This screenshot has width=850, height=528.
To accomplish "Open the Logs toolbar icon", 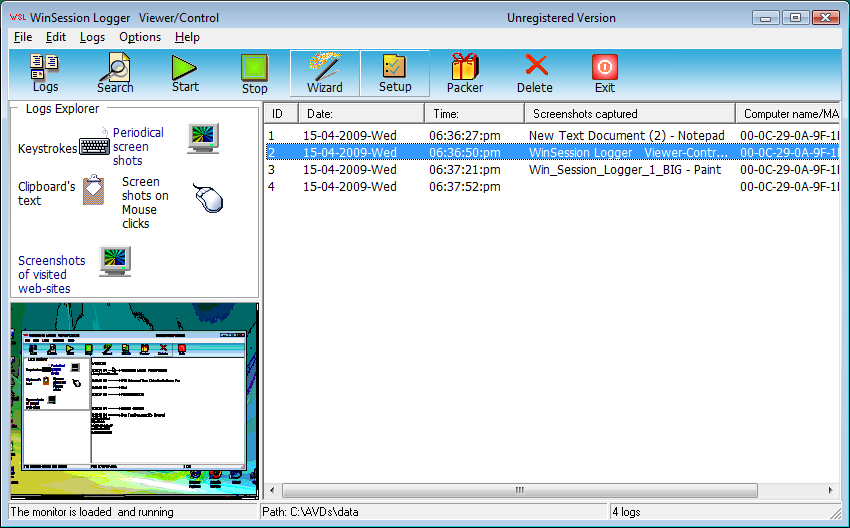I will pyautogui.click(x=45, y=68).
